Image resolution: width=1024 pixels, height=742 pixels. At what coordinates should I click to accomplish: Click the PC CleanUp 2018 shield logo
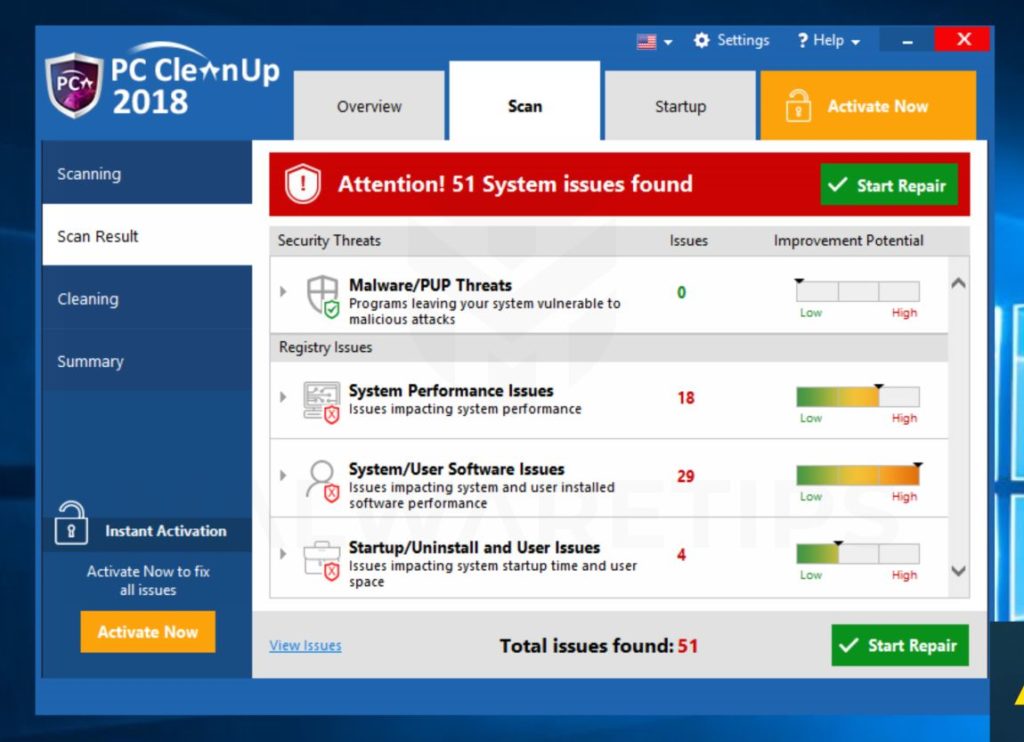74,83
